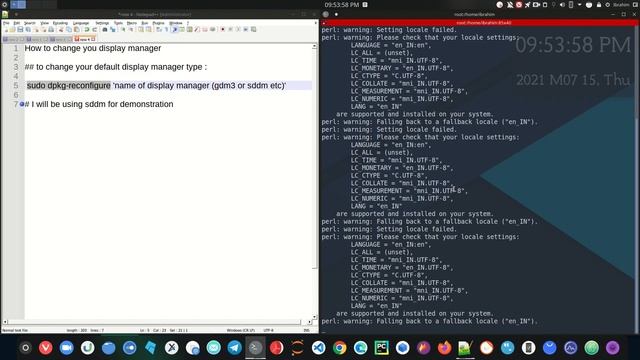Save the recorded macro via the toolbar icon

click(253, 29)
